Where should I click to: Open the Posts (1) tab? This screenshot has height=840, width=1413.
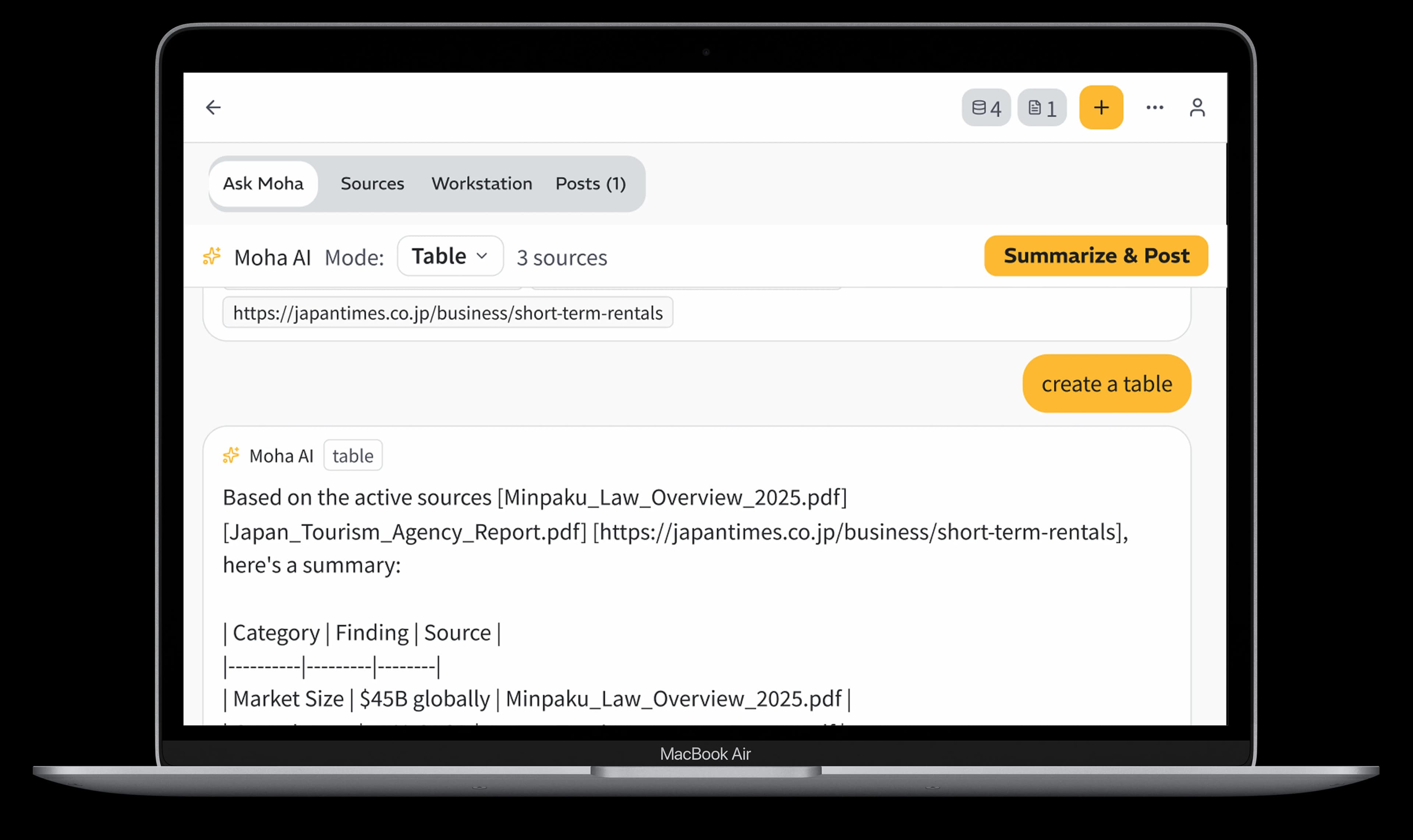coord(591,183)
